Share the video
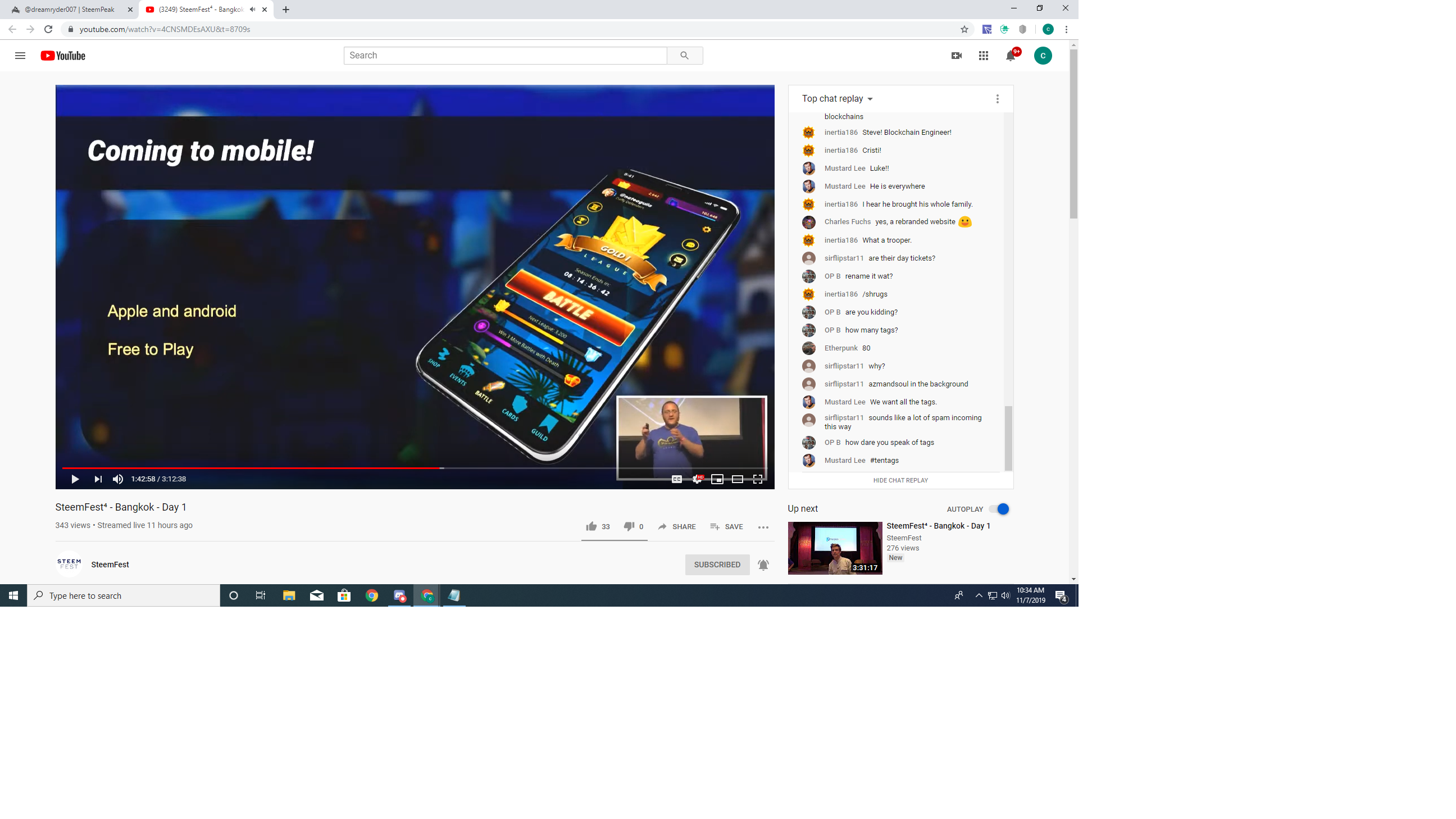The image size is (1456, 819). (676, 526)
